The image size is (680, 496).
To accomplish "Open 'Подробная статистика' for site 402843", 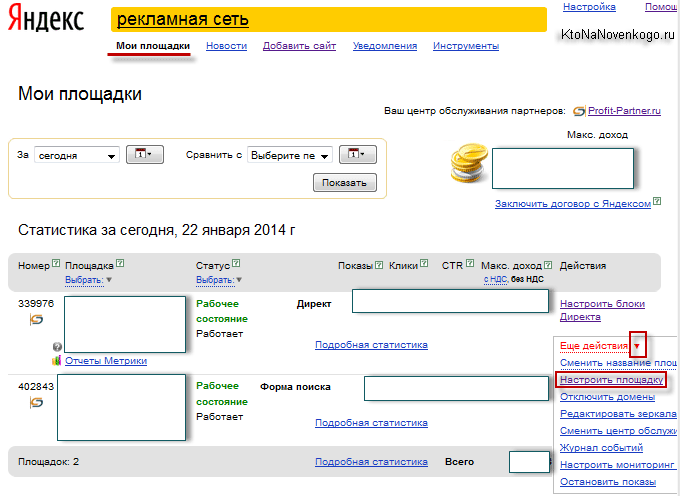I will (x=371, y=423).
